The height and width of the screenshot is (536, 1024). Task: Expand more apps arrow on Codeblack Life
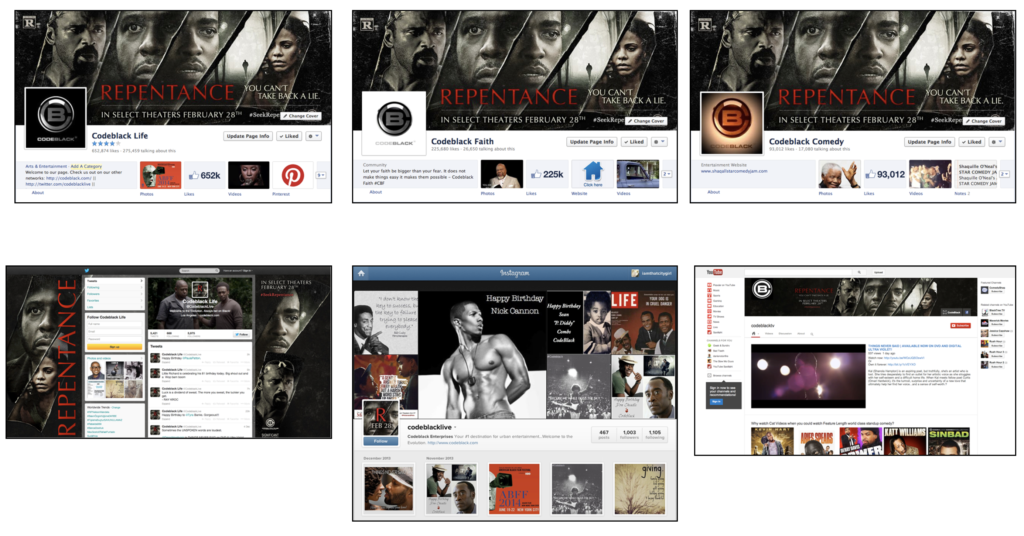point(321,175)
